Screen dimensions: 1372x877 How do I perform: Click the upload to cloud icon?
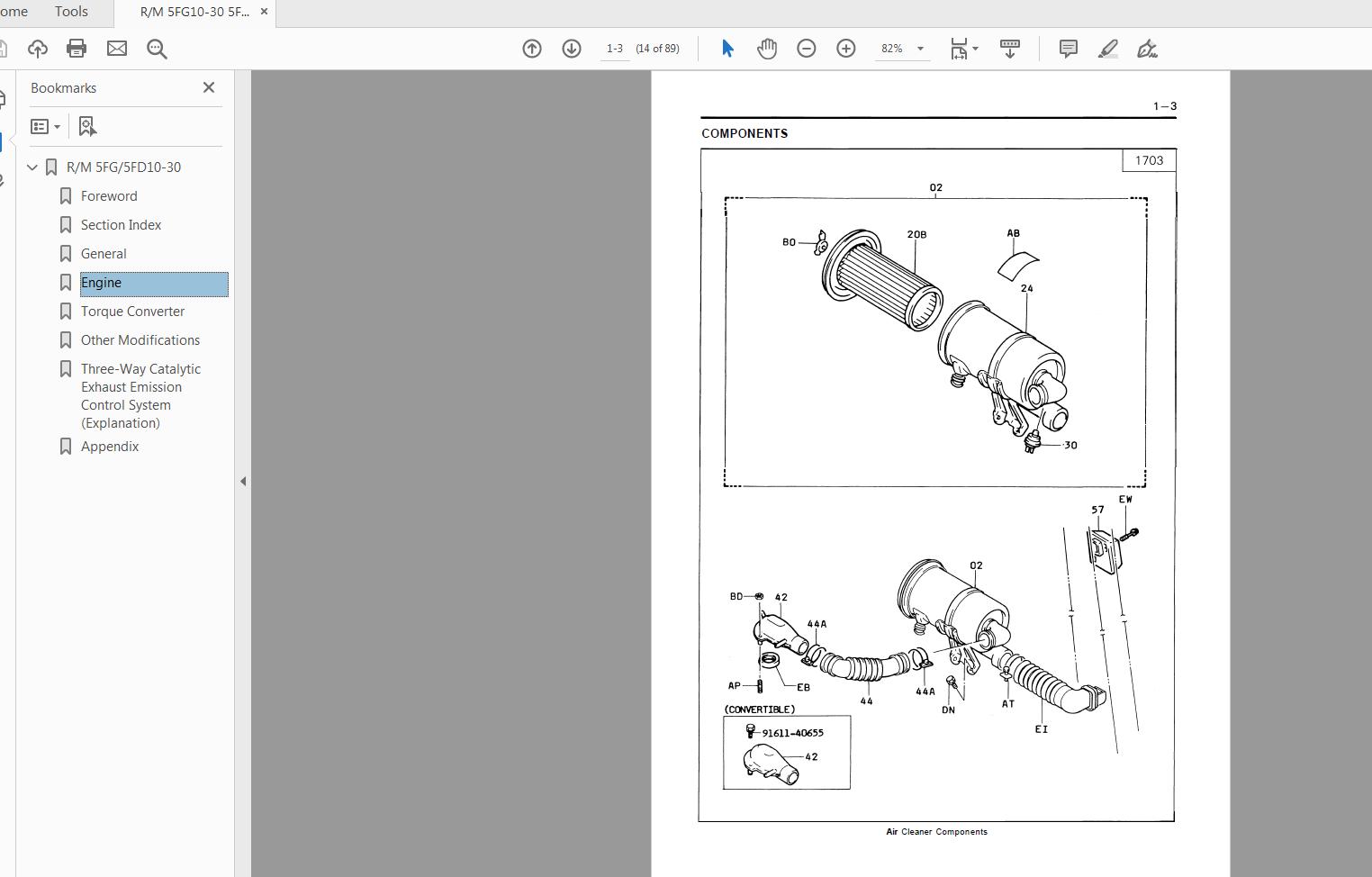pos(38,49)
